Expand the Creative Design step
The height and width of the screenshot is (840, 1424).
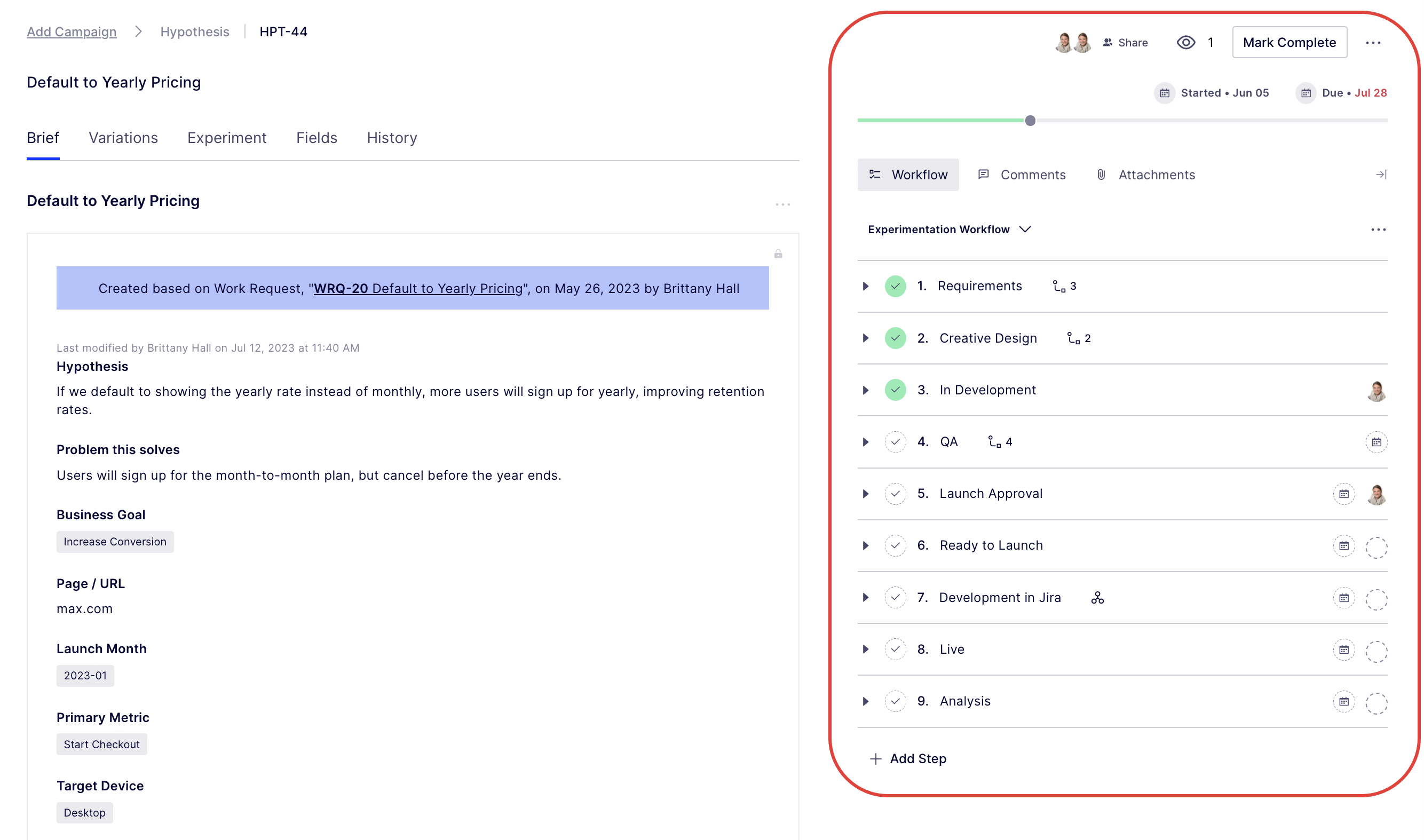(x=865, y=338)
